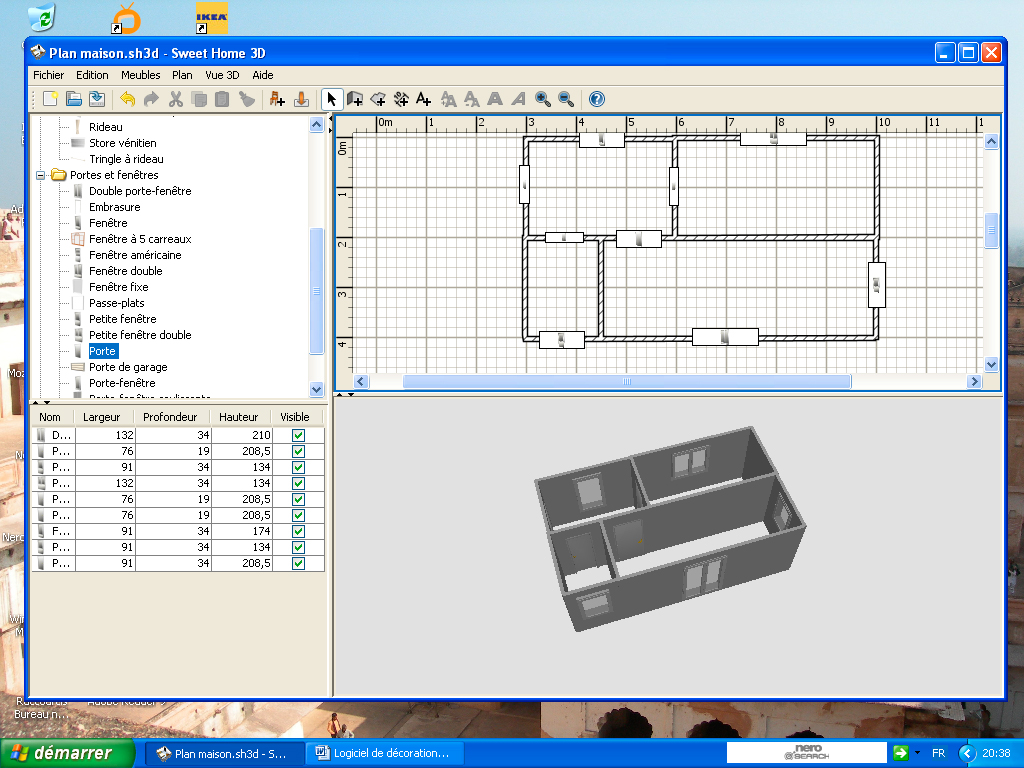Open the IKEA desktop shortcut
This screenshot has height=768, width=1024.
(212, 18)
